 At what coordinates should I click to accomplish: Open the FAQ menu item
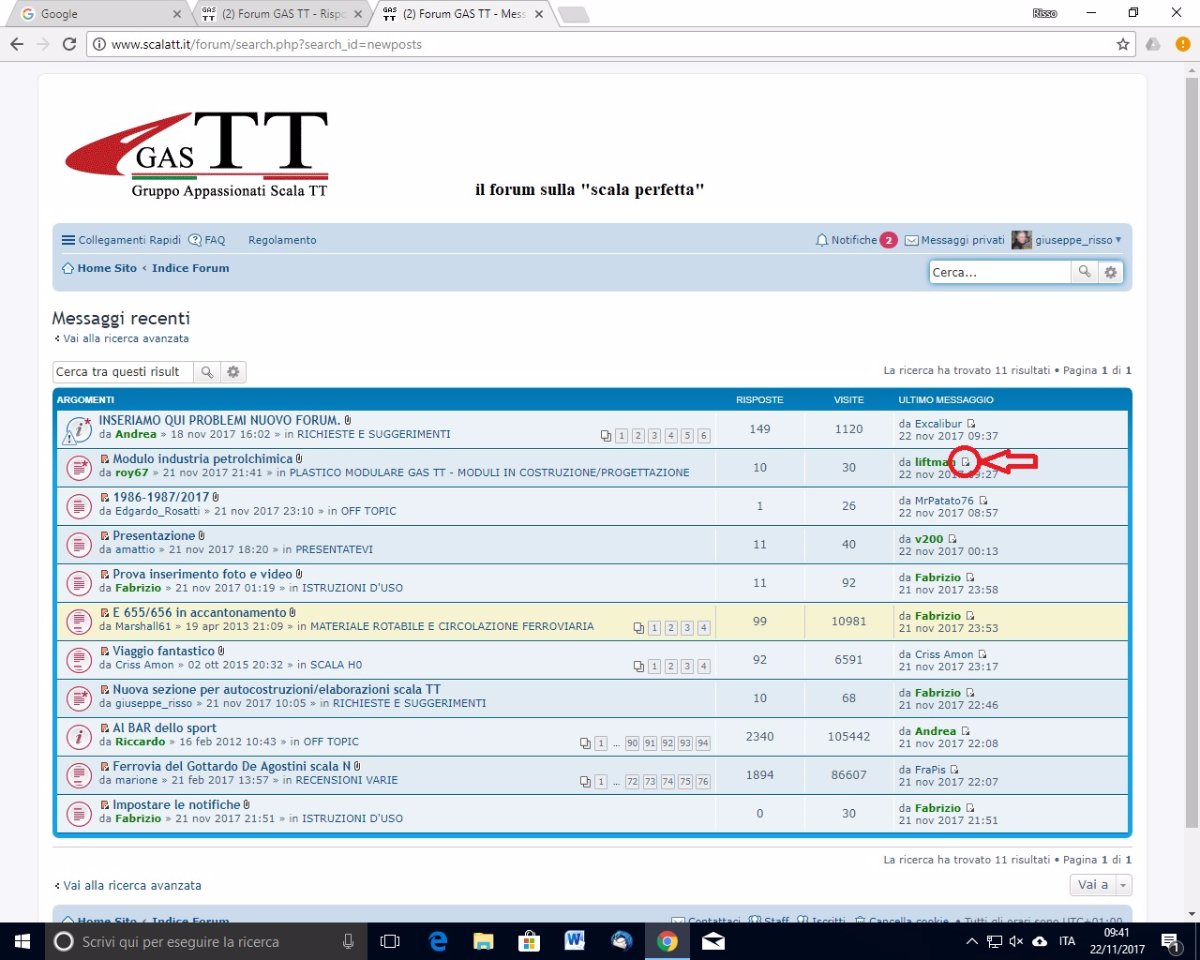pyautogui.click(x=207, y=240)
